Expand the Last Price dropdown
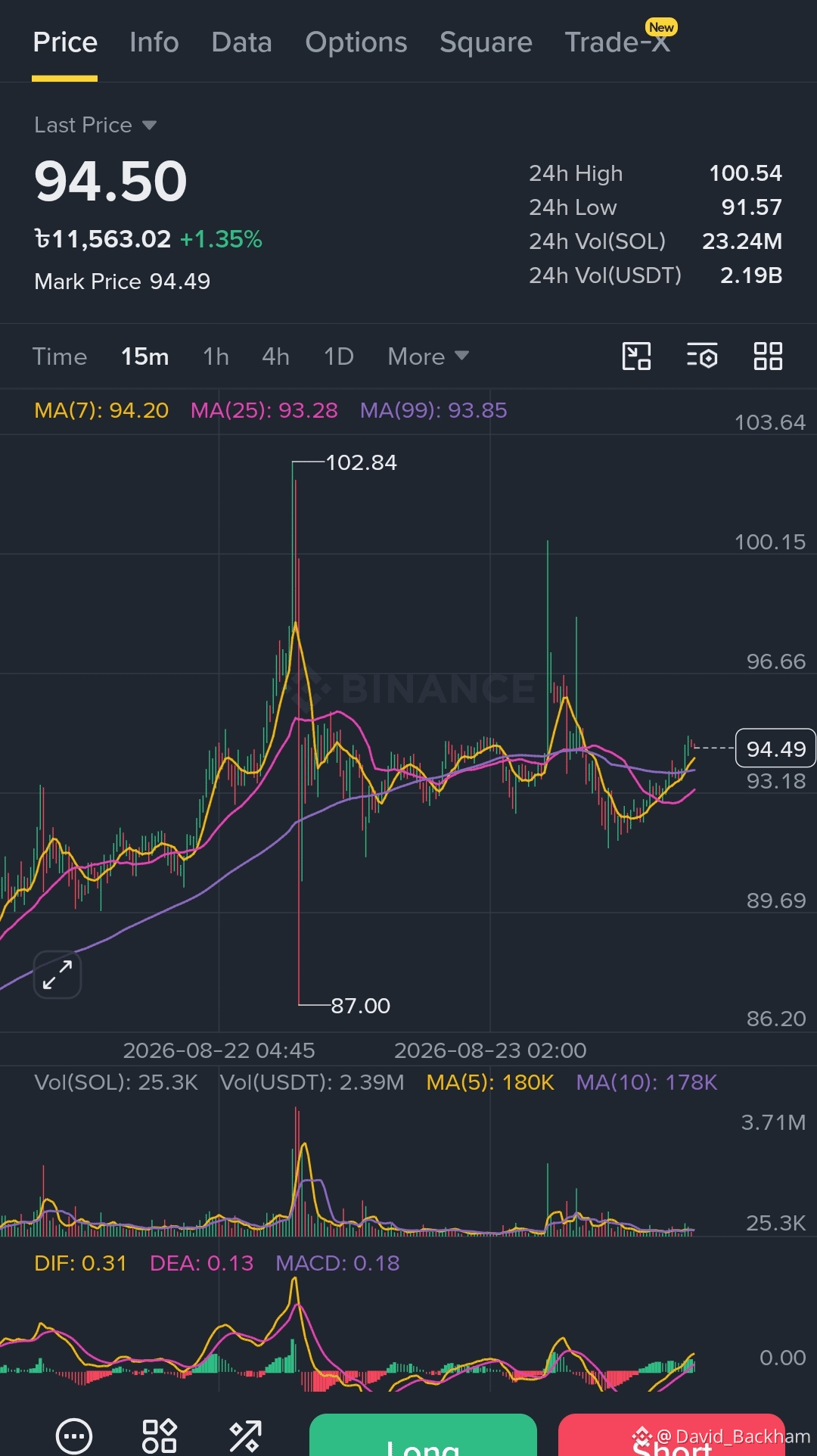 pyautogui.click(x=95, y=125)
